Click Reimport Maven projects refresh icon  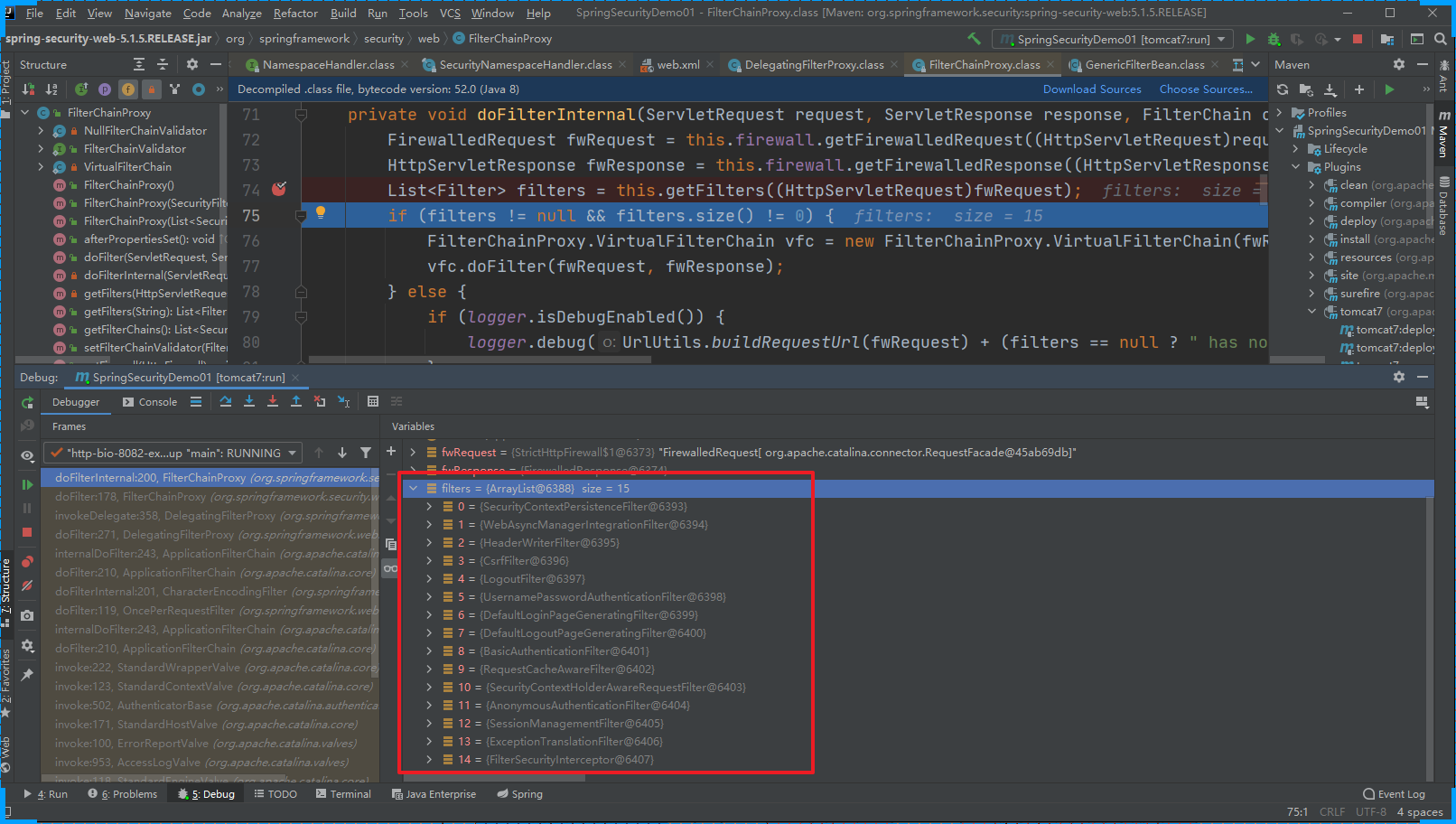(x=1283, y=89)
